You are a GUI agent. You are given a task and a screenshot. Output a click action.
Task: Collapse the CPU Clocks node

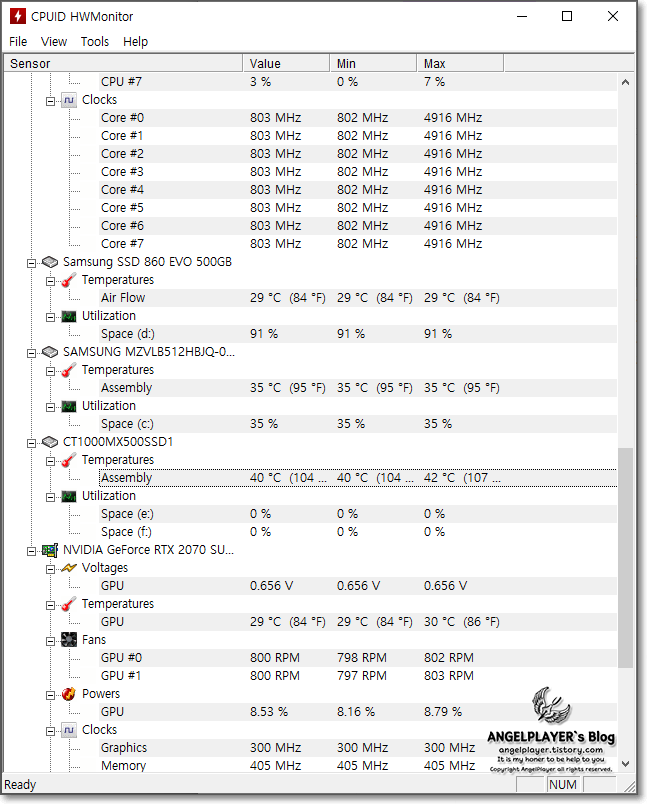(x=50, y=101)
